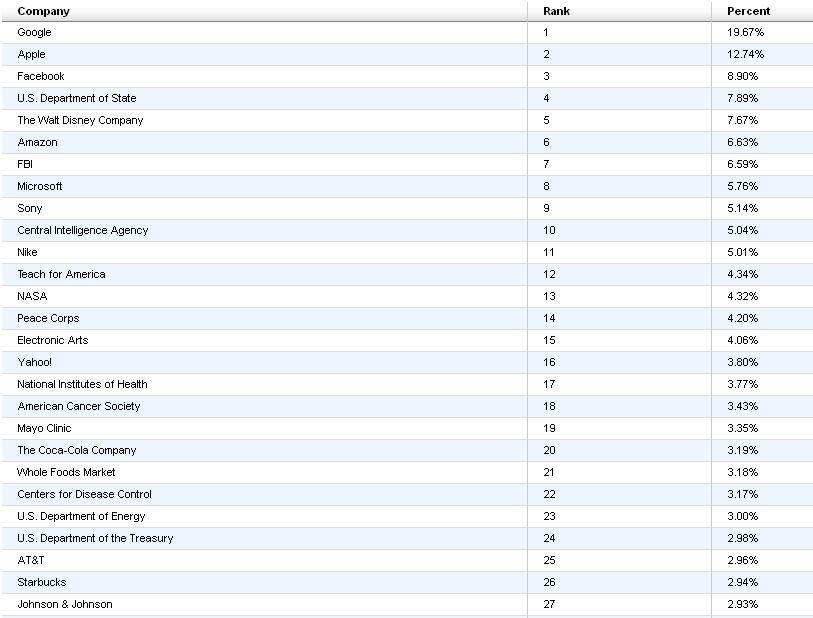Viewport: 813px width, 618px height.
Task: Click Central Intelligence Agency
Action: [x=82, y=230]
